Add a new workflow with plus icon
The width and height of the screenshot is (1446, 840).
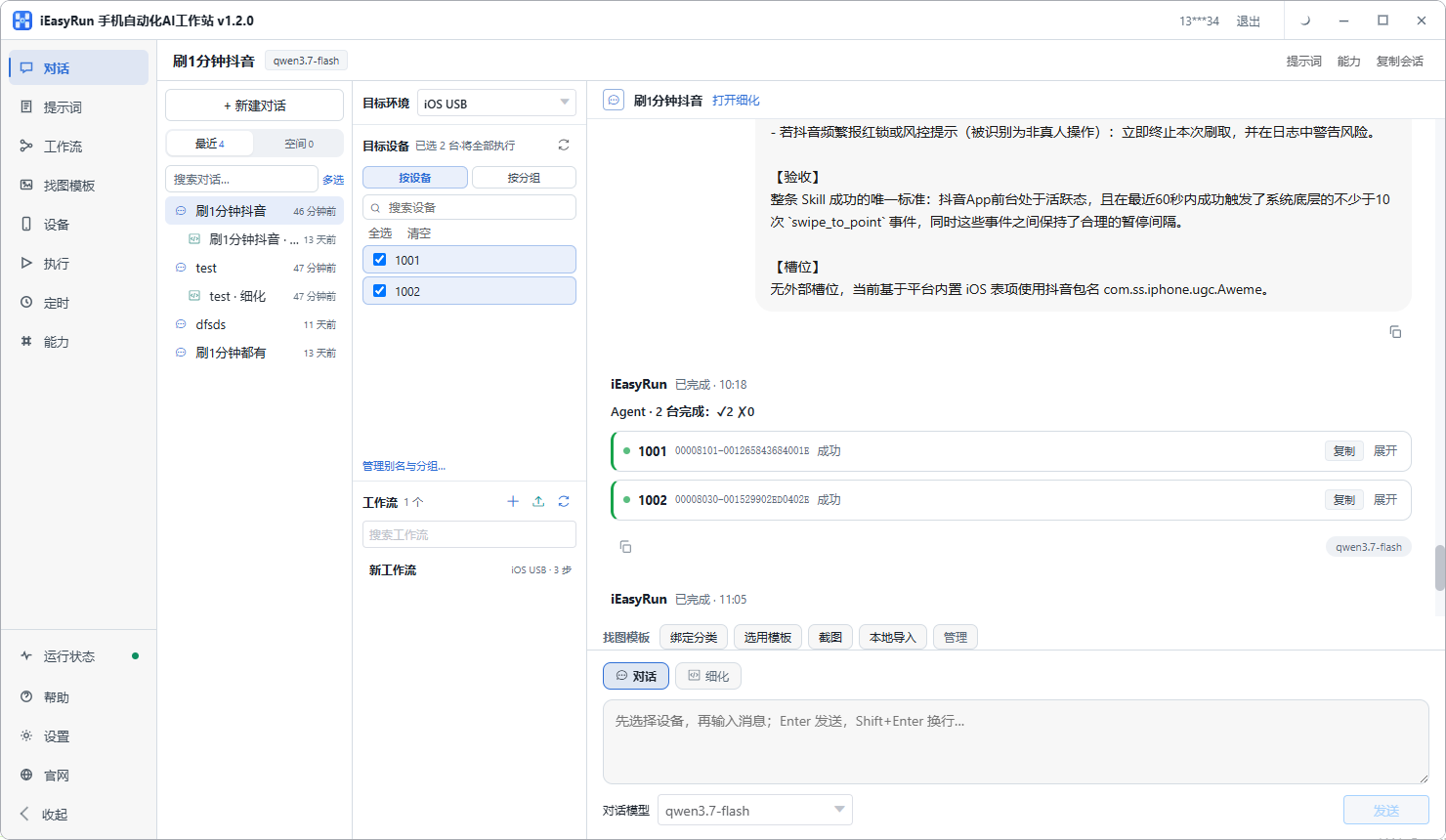pyautogui.click(x=513, y=501)
